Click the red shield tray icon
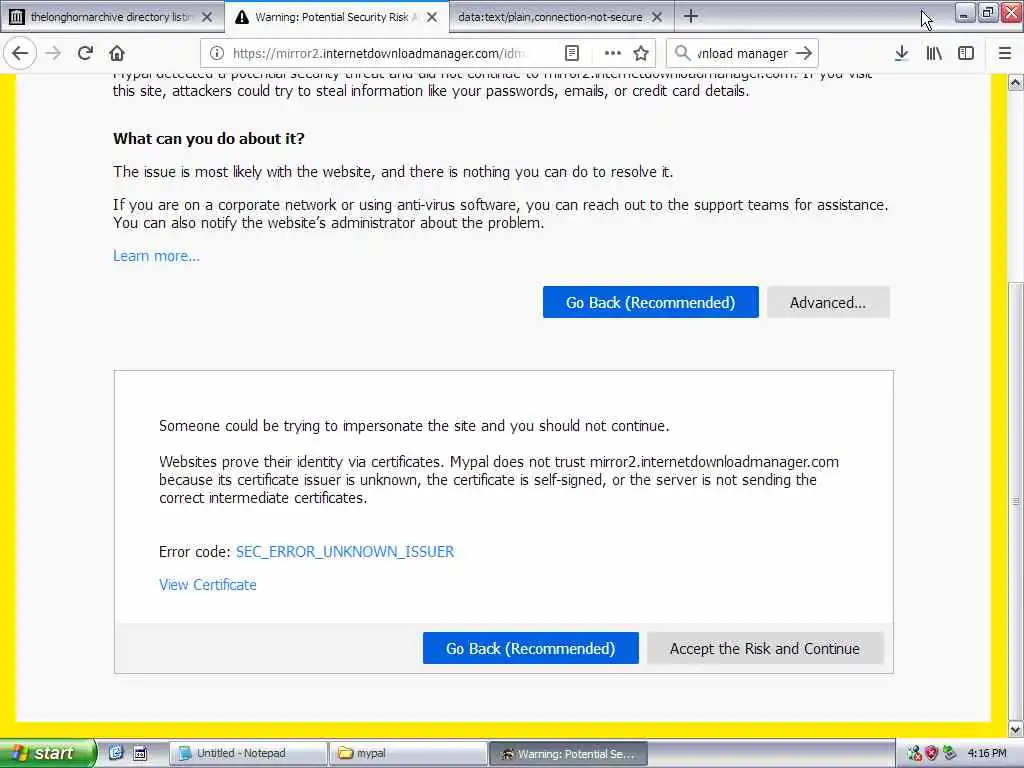Image resolution: width=1024 pixels, height=768 pixels. click(x=932, y=754)
